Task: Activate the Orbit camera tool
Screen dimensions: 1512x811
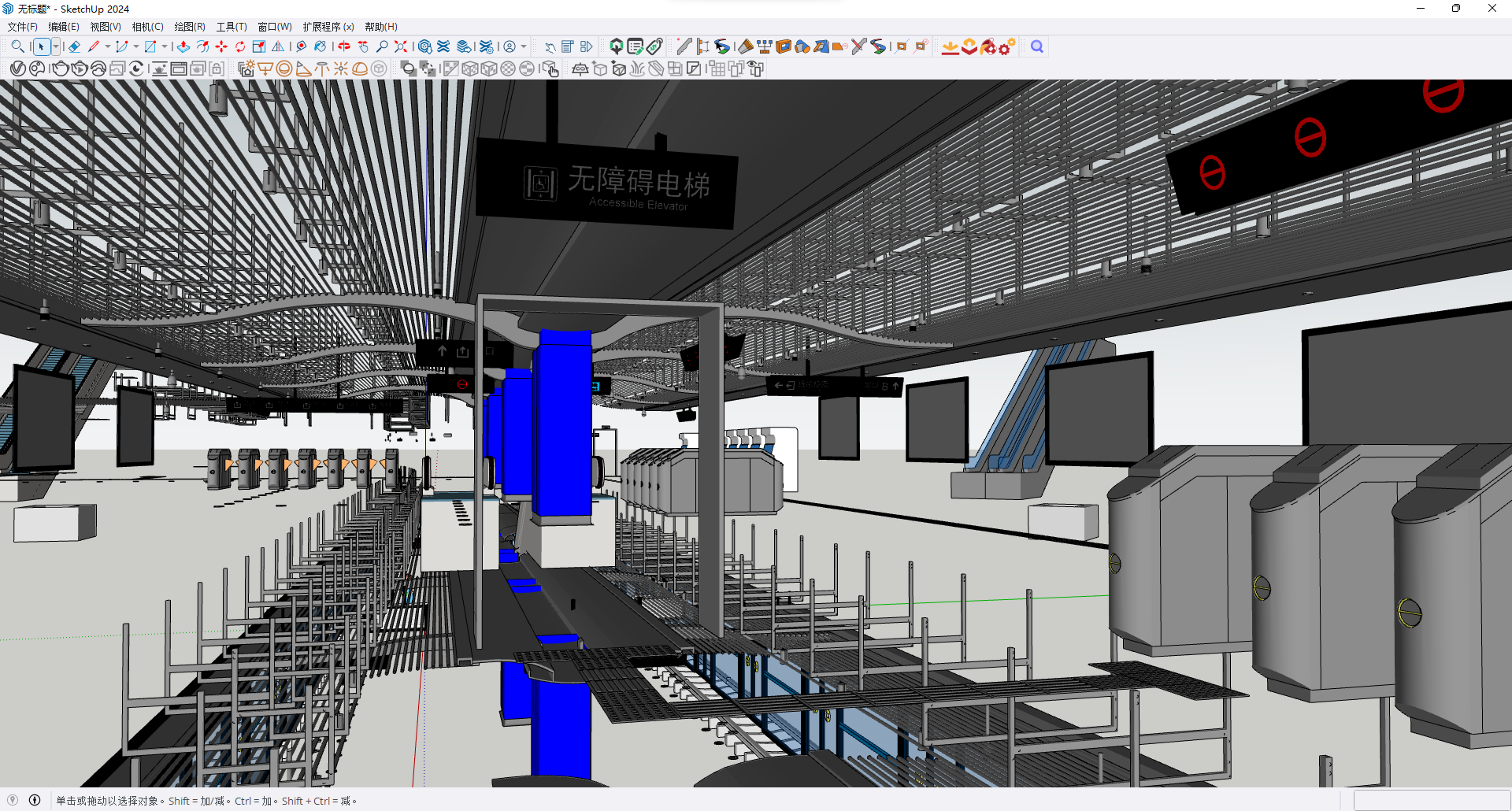Action: (344, 47)
